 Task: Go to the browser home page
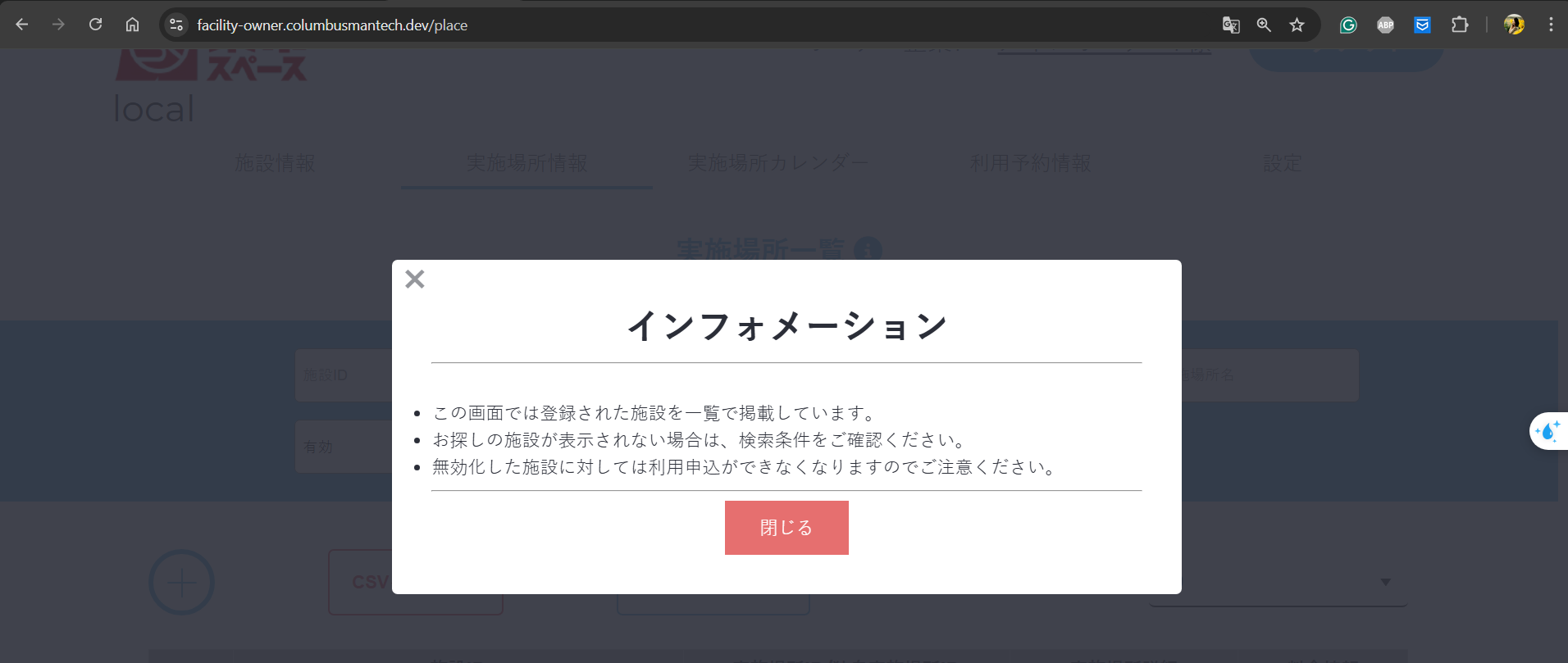coord(132,25)
